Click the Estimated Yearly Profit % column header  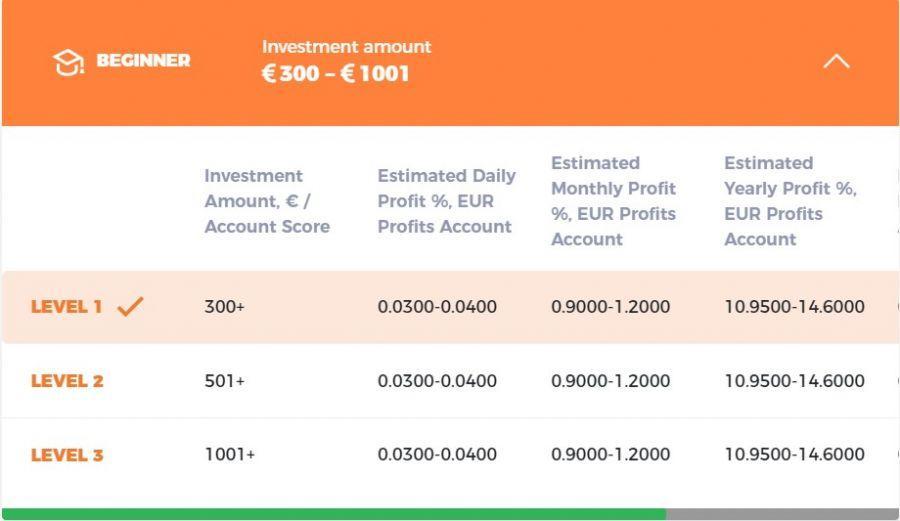pos(790,201)
